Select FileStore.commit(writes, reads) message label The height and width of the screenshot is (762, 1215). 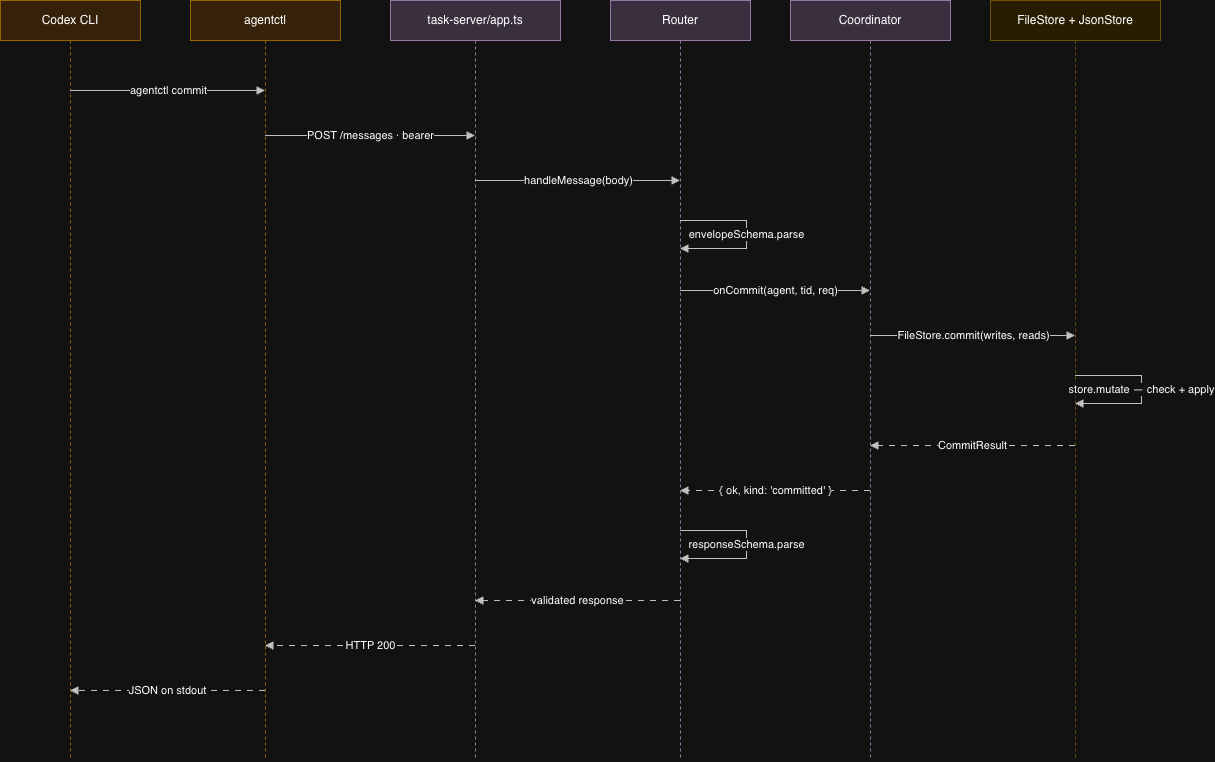[x=973, y=336]
